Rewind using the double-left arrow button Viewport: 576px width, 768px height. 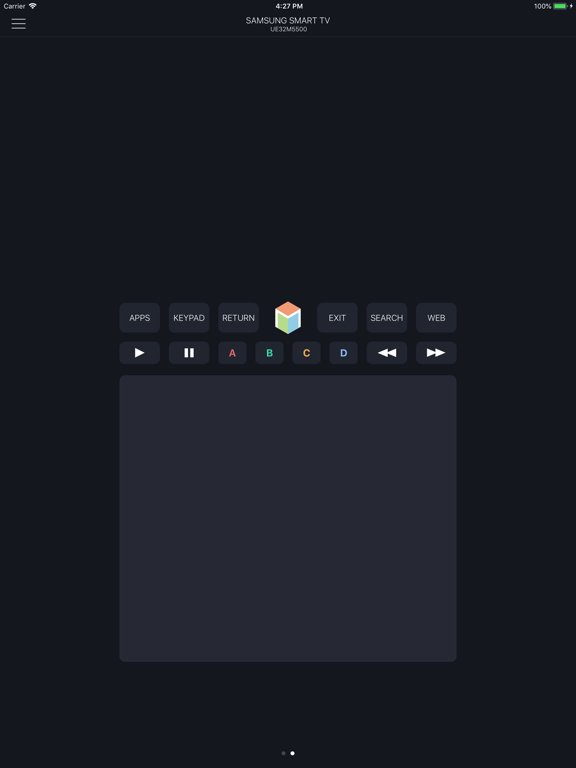[x=387, y=353]
